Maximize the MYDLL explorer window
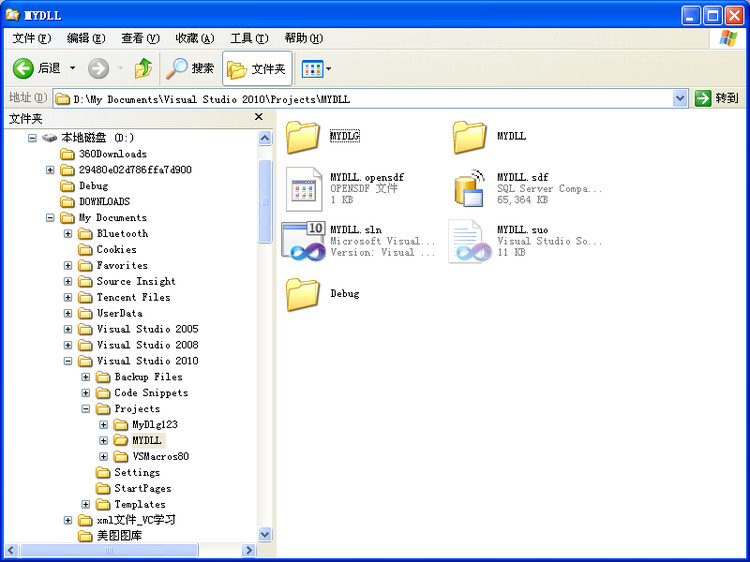 click(x=712, y=16)
